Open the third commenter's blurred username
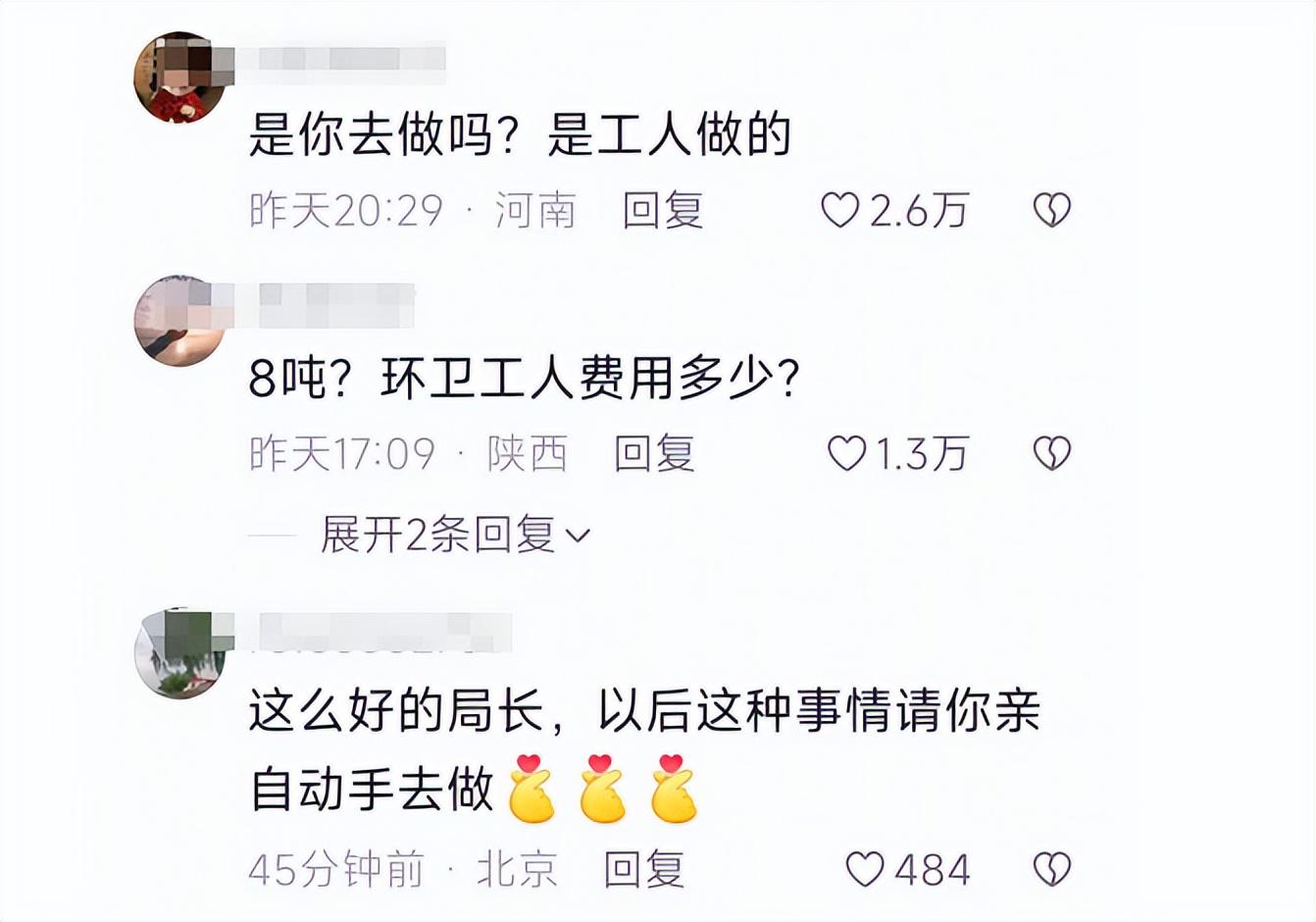The image size is (1316, 922). point(374,631)
